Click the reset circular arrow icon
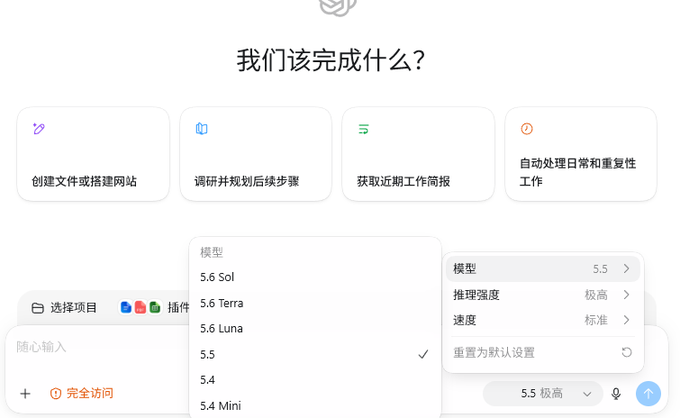 tap(626, 352)
